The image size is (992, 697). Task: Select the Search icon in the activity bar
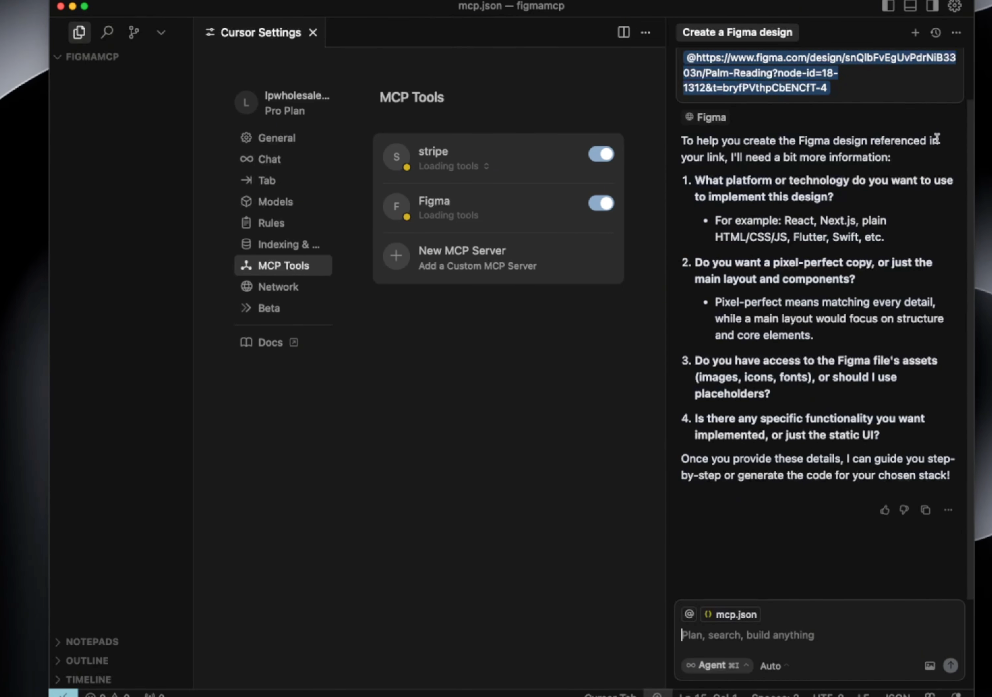coord(106,31)
